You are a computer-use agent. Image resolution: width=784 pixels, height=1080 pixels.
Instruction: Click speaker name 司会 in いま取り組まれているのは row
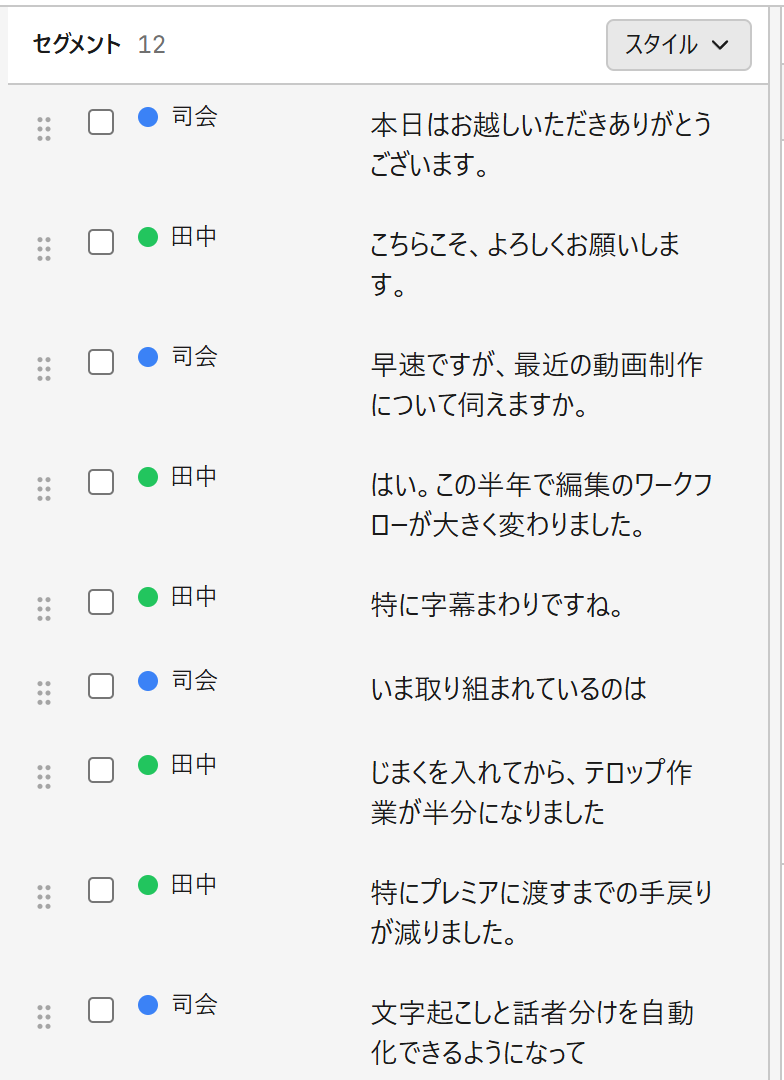[194, 680]
